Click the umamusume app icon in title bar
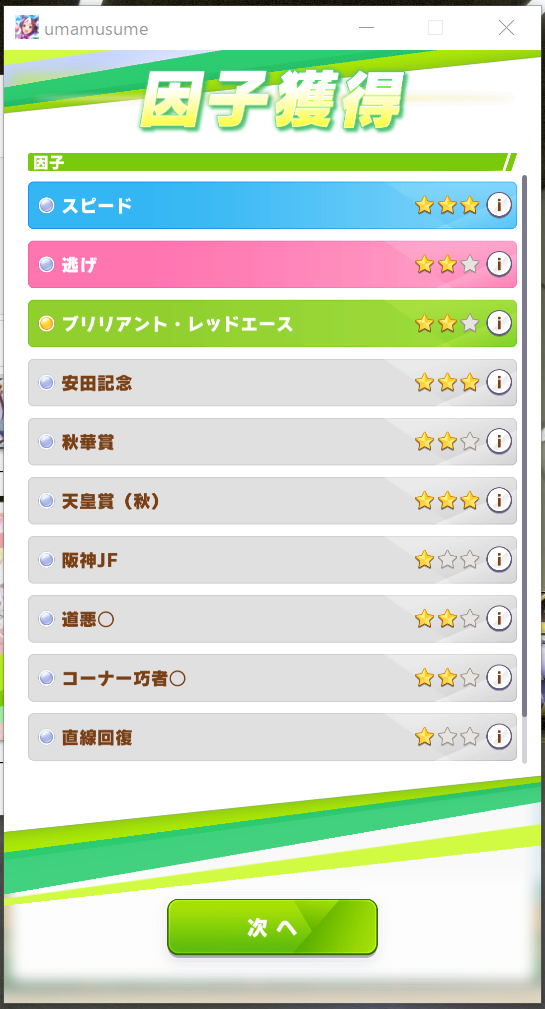This screenshot has height=1009, width=545. (x=27, y=28)
